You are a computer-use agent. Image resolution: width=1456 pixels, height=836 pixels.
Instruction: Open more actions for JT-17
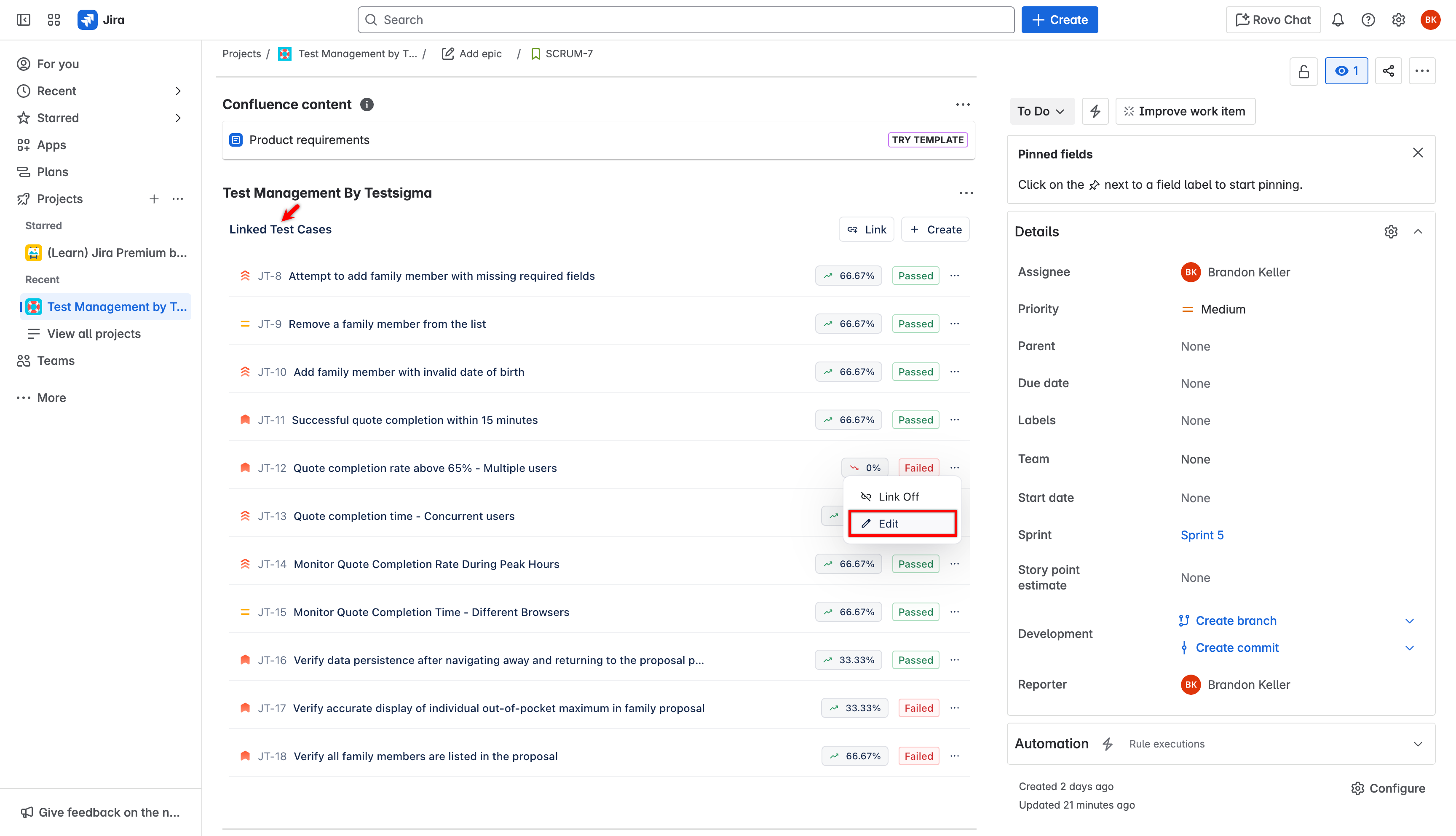point(954,708)
